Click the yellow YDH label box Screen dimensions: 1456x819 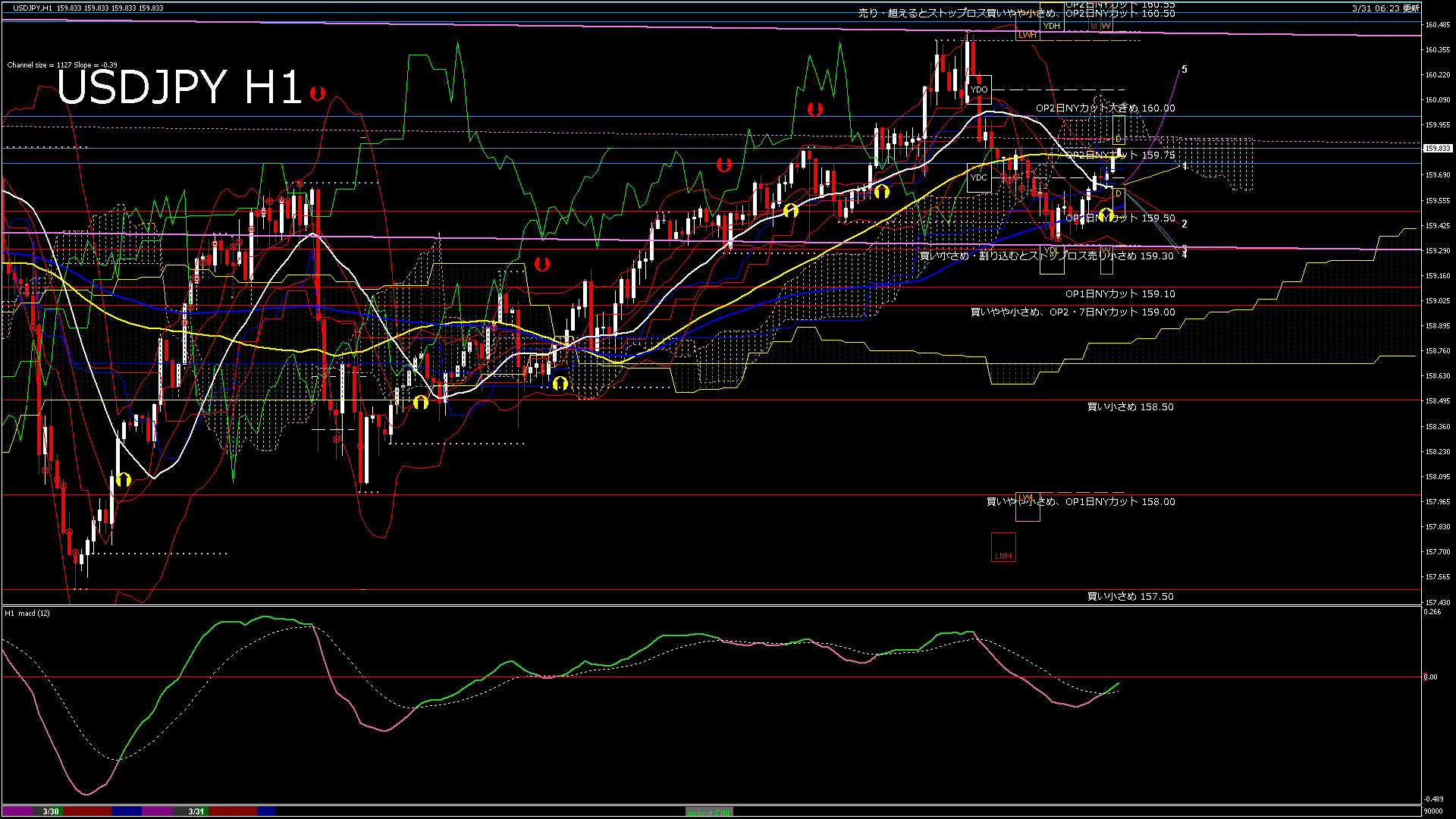pos(1050,26)
